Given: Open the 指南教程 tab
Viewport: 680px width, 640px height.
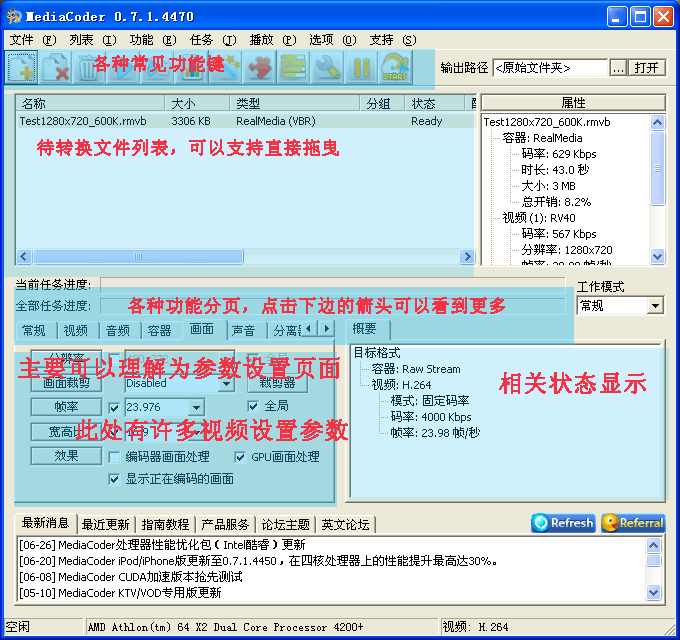Looking at the screenshot, I should click(165, 525).
